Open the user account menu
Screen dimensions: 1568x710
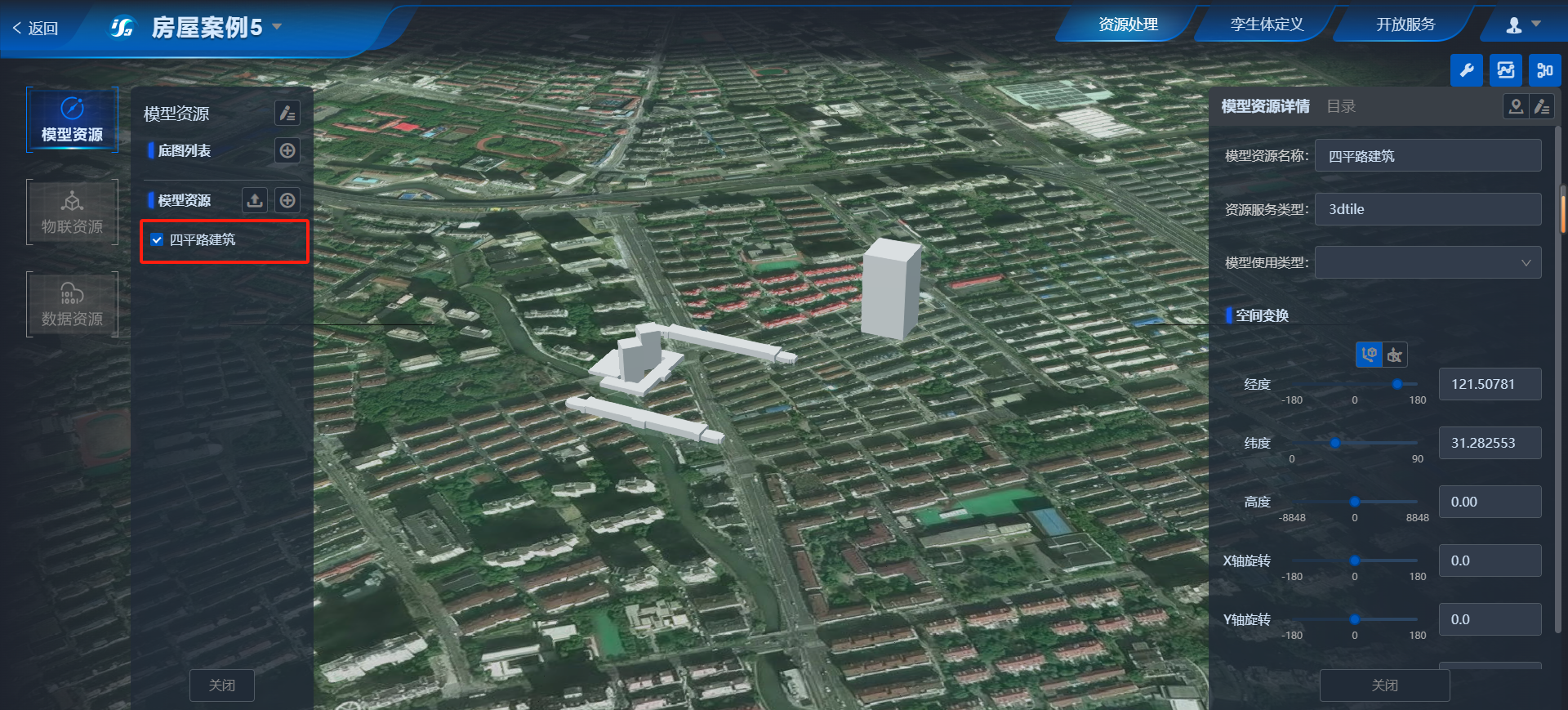tap(1523, 25)
